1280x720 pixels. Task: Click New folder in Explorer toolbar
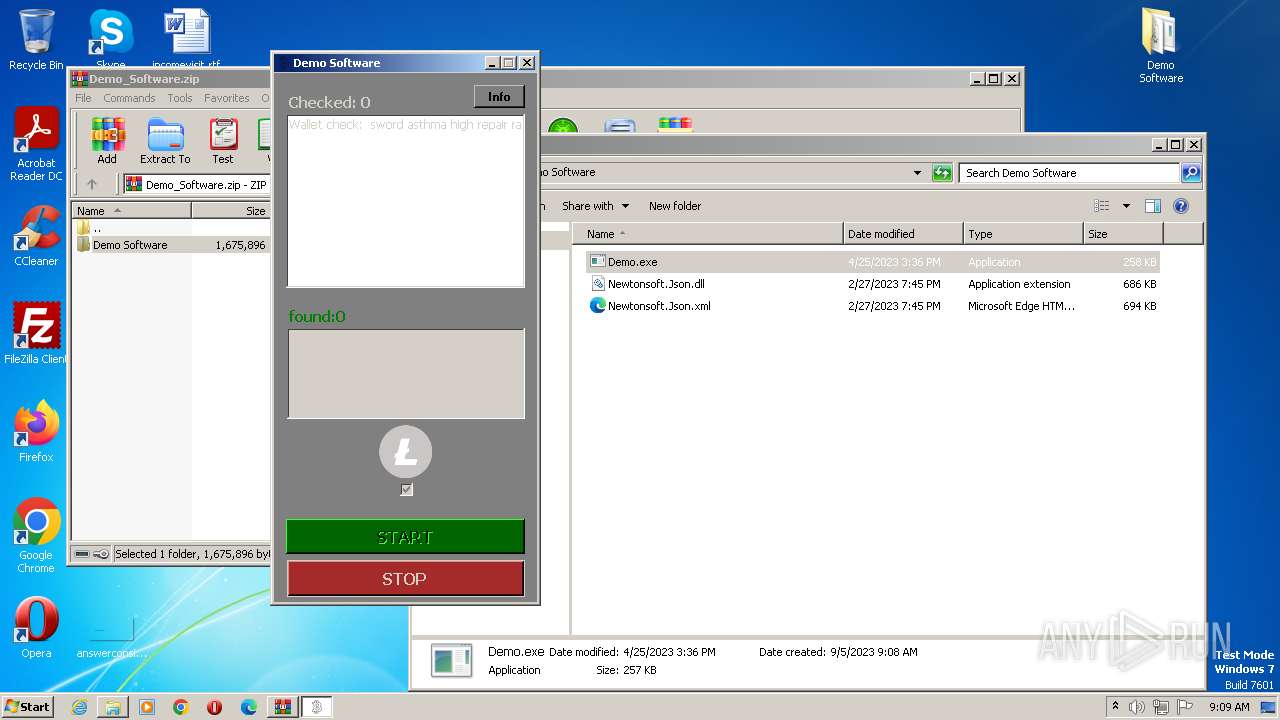point(675,206)
